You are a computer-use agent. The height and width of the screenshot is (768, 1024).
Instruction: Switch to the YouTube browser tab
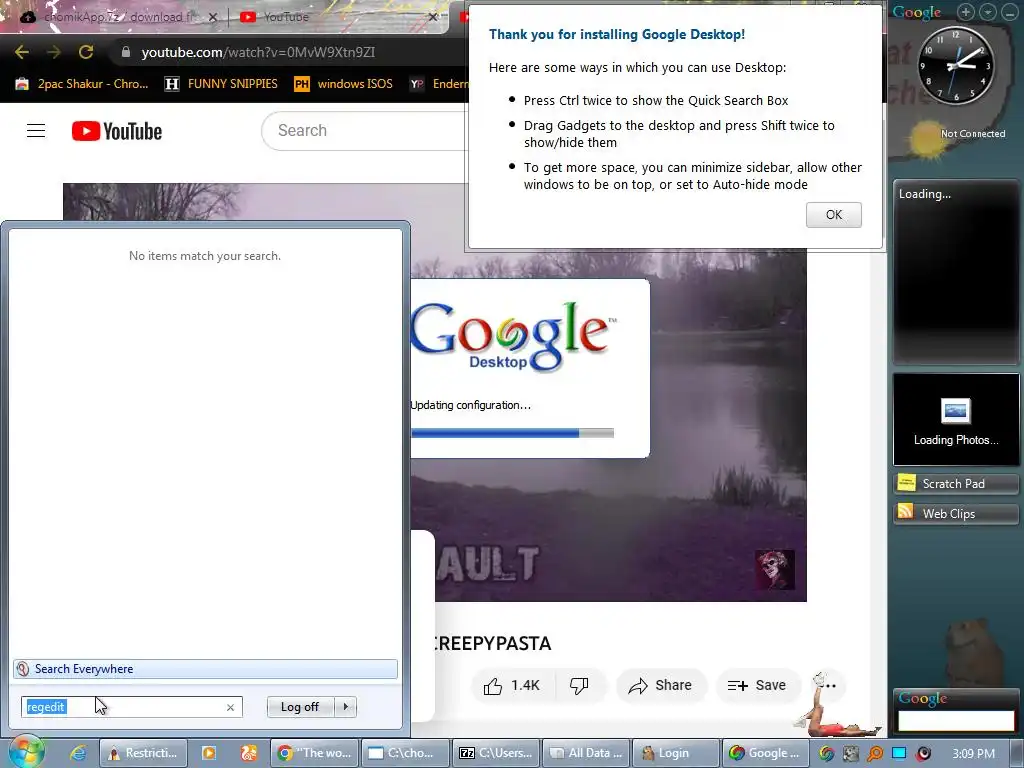[340, 17]
